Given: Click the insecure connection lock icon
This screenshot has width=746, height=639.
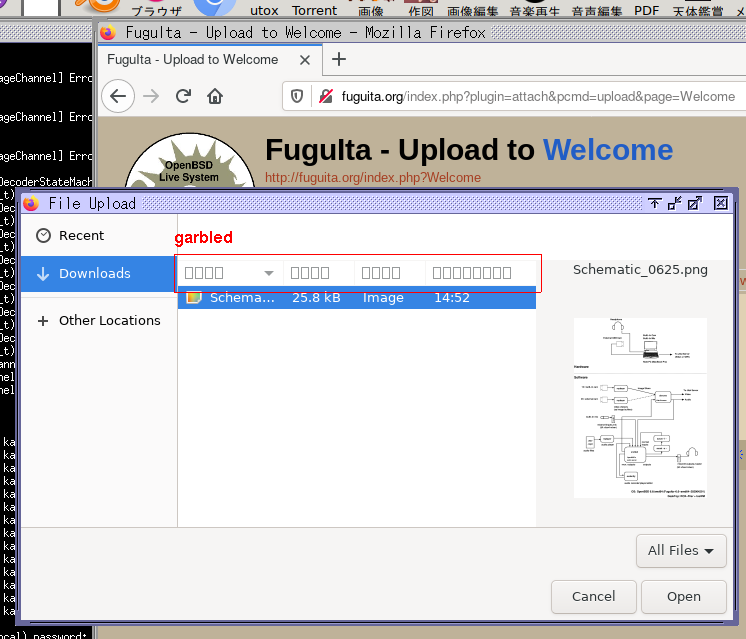Looking at the screenshot, I should pos(324,96).
